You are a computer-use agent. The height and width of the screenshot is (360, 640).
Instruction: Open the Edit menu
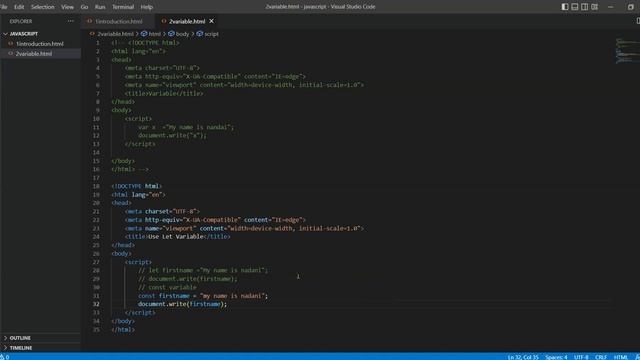pyautogui.click(x=19, y=7)
